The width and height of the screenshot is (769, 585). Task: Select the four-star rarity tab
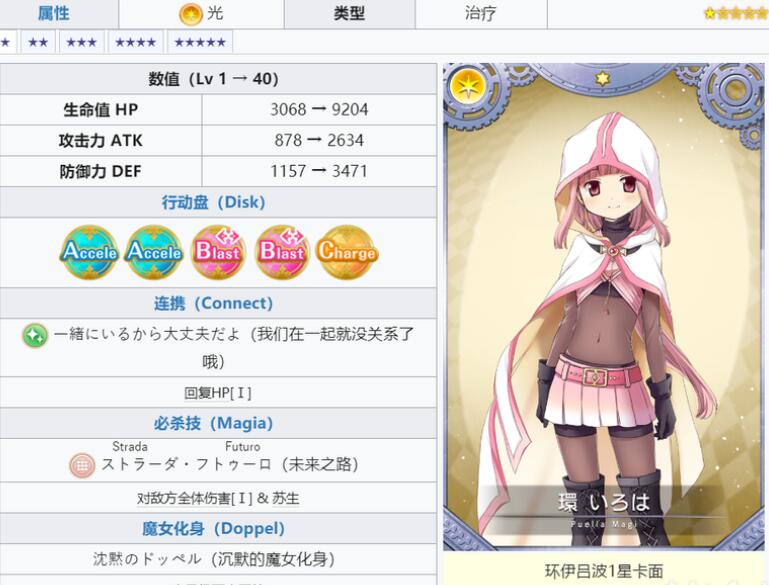[x=135, y=42]
